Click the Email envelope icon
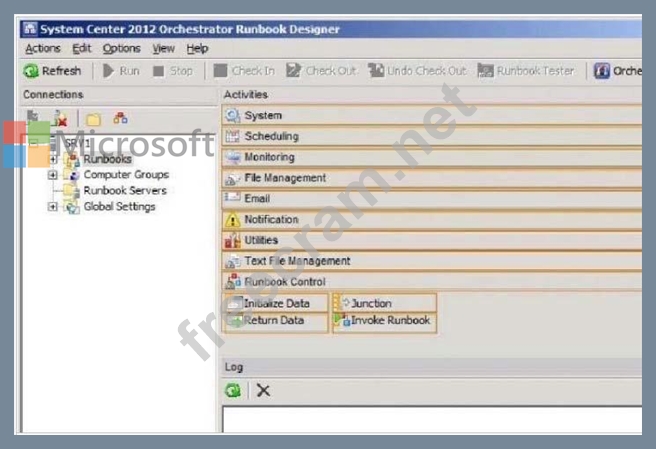Screen dimensions: 656x449 pyautogui.click(x=232, y=198)
